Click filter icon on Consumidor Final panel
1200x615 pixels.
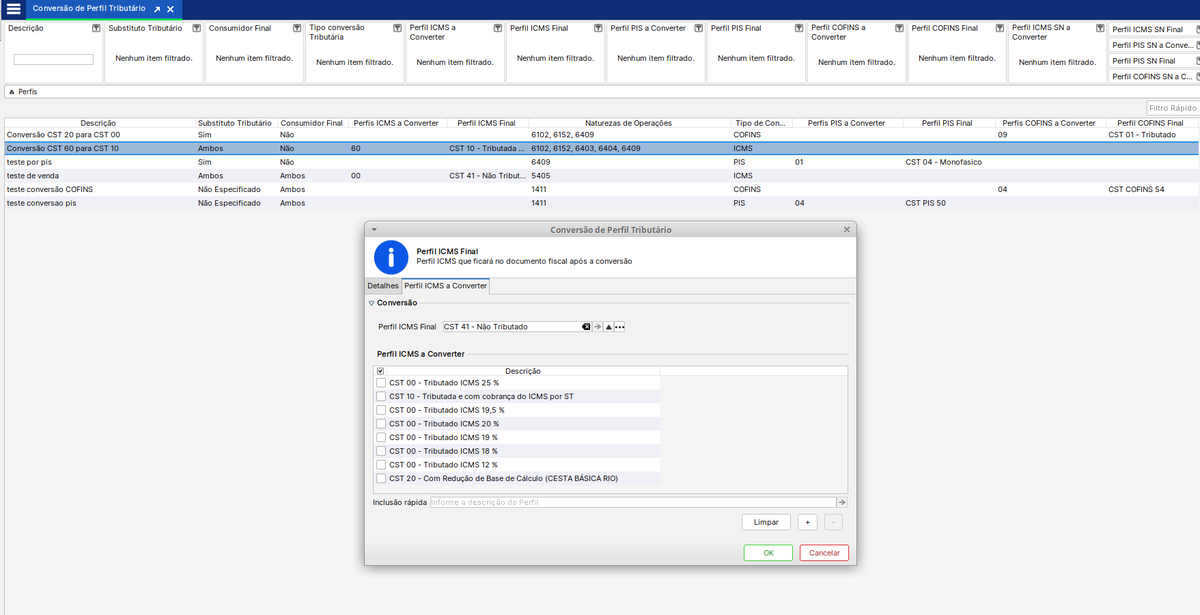296,29
